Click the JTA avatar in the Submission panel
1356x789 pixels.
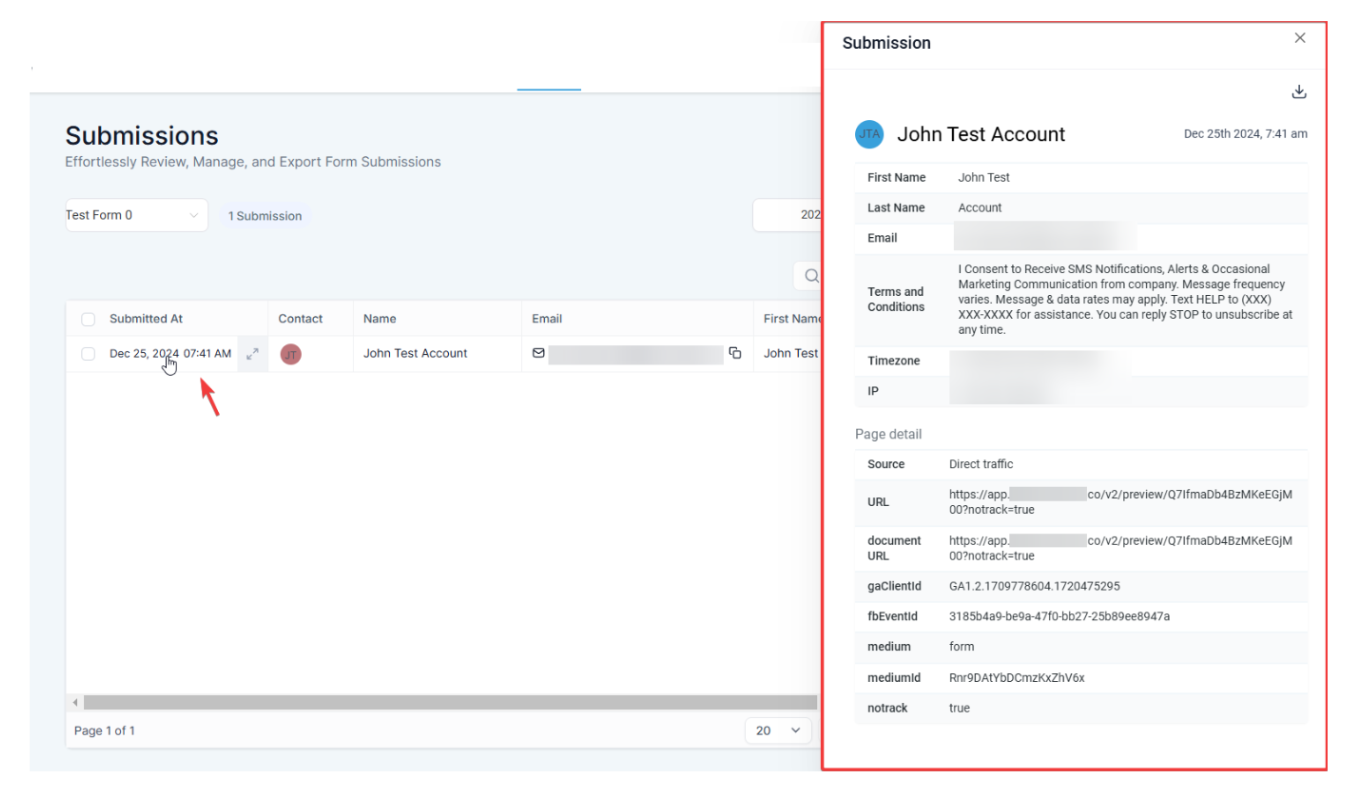point(869,134)
